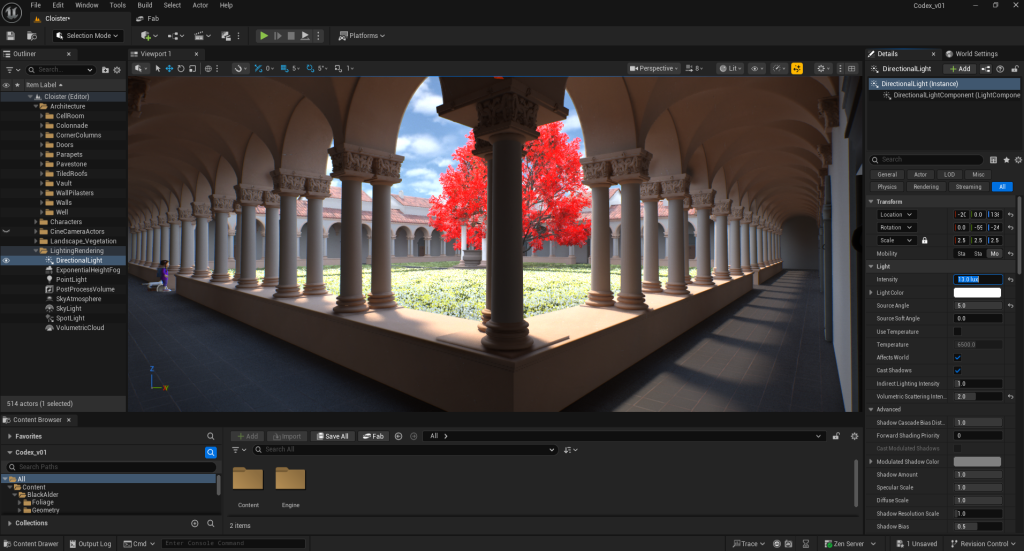This screenshot has height=551, width=1024.
Task: Click the Add component button
Action: tap(959, 69)
